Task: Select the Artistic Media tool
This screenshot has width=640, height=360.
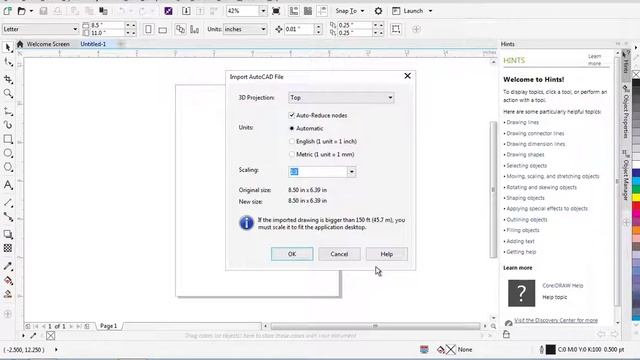Action: [8, 125]
